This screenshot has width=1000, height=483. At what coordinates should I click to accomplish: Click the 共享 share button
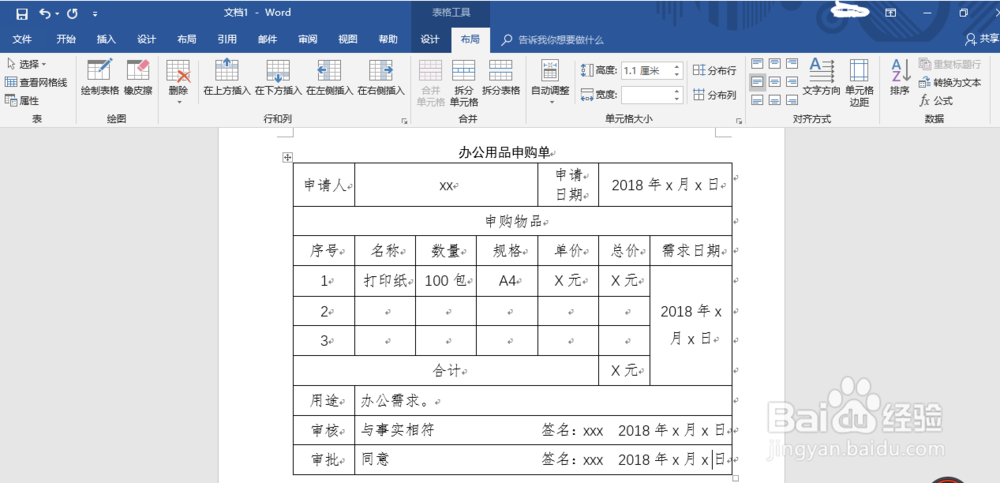point(982,40)
